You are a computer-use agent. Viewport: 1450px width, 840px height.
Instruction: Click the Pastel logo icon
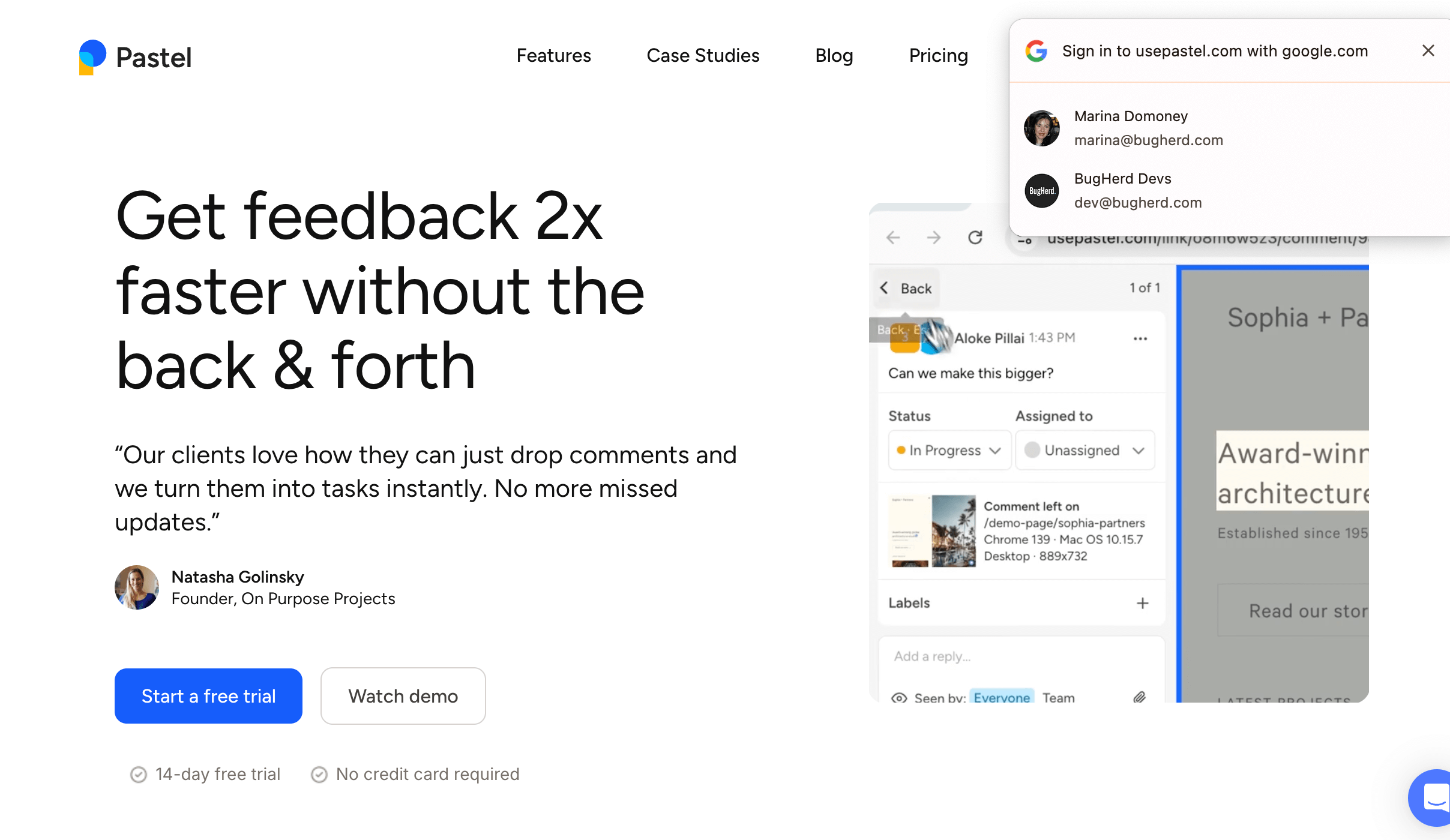(92, 57)
